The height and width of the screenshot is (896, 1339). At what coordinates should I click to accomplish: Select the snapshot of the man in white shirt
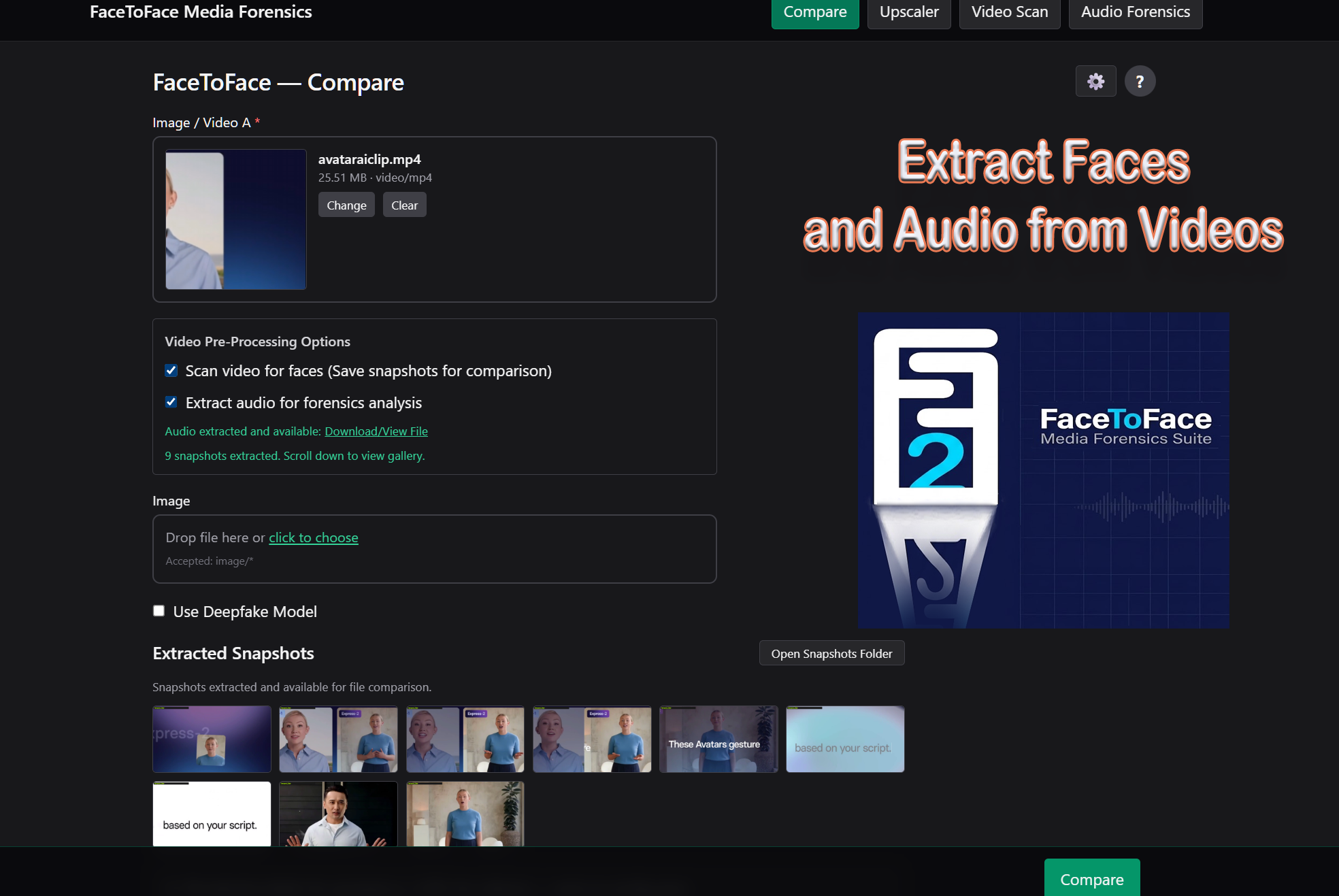338,814
